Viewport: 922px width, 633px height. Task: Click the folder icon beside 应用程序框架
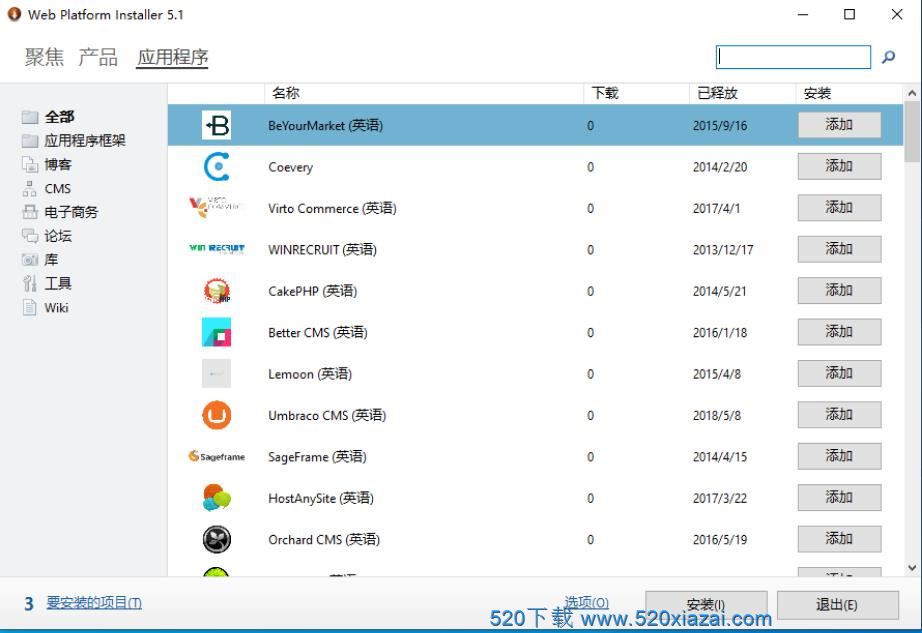pos(30,141)
